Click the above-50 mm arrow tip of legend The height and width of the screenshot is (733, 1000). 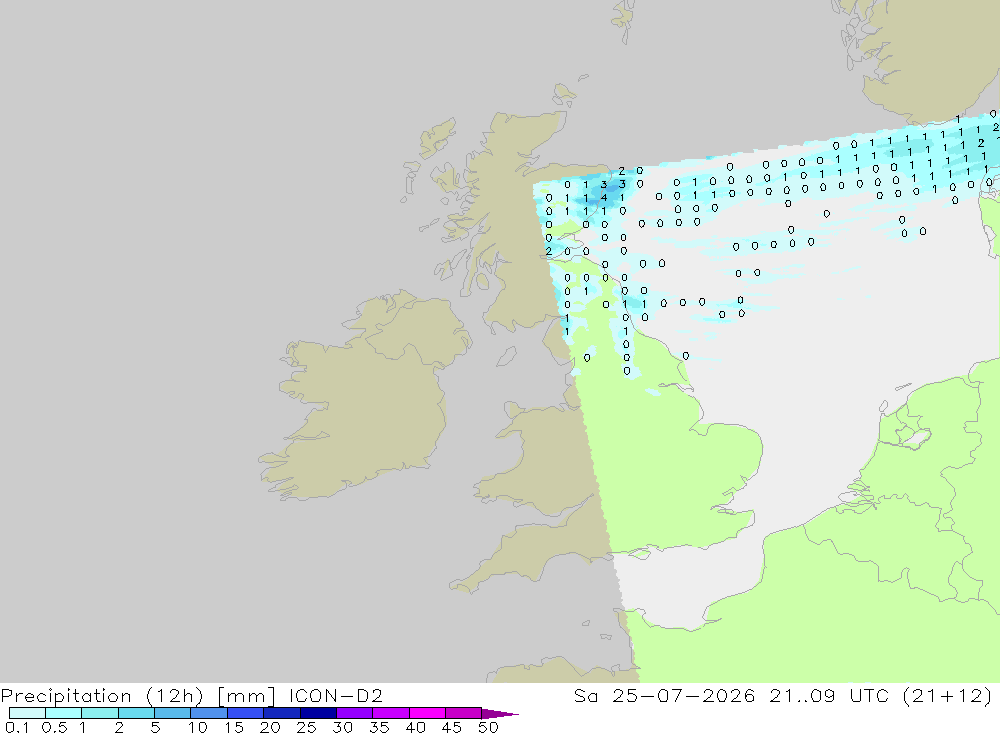pyautogui.click(x=500, y=713)
